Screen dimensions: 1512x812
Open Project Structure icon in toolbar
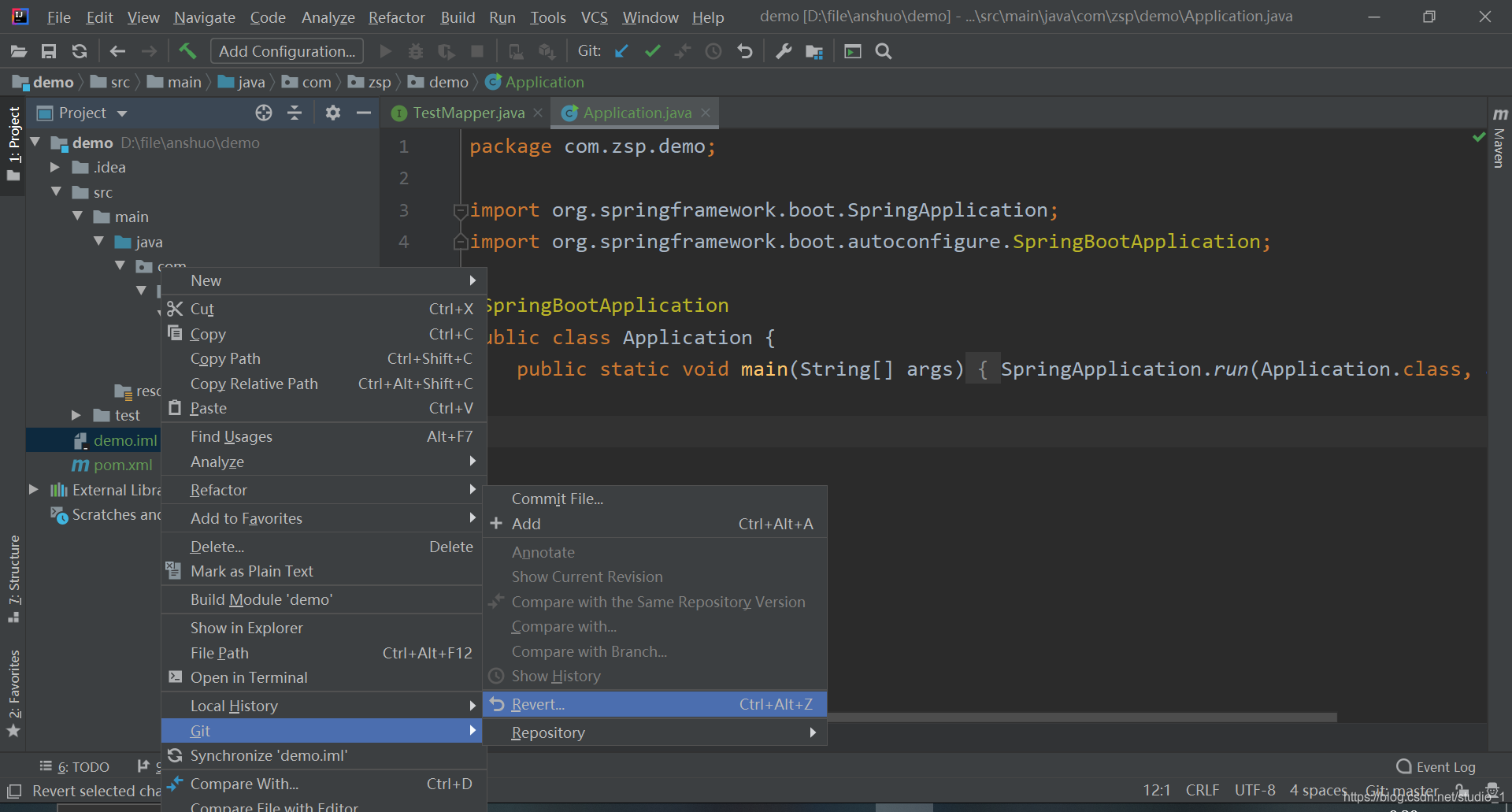pyautogui.click(x=814, y=51)
